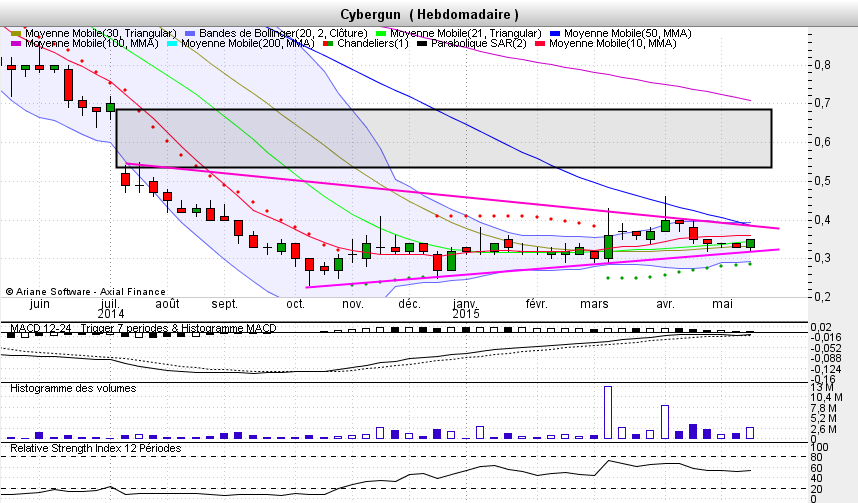Click the avr. month label
The width and height of the screenshot is (858, 503).
(665, 304)
